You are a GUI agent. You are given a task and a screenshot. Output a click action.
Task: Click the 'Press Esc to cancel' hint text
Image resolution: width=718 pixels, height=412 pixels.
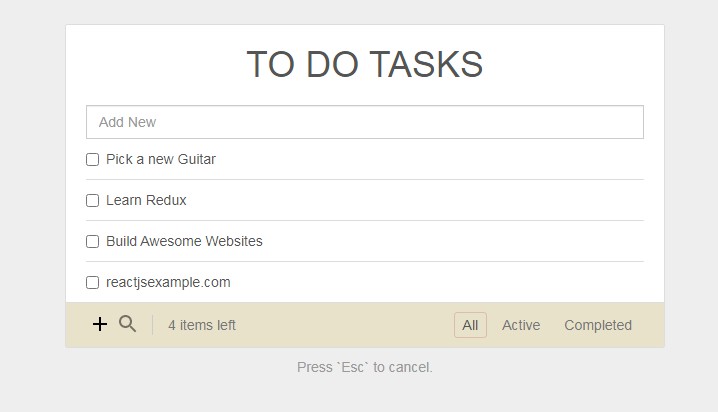coord(364,367)
